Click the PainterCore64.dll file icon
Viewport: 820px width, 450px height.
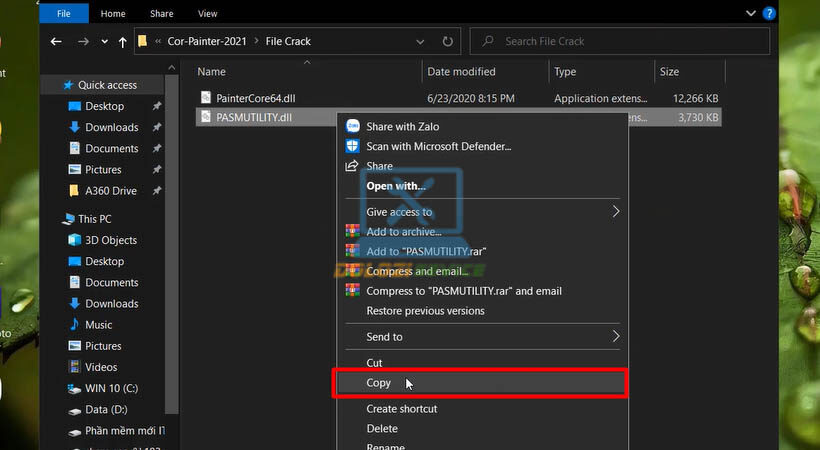coord(206,98)
